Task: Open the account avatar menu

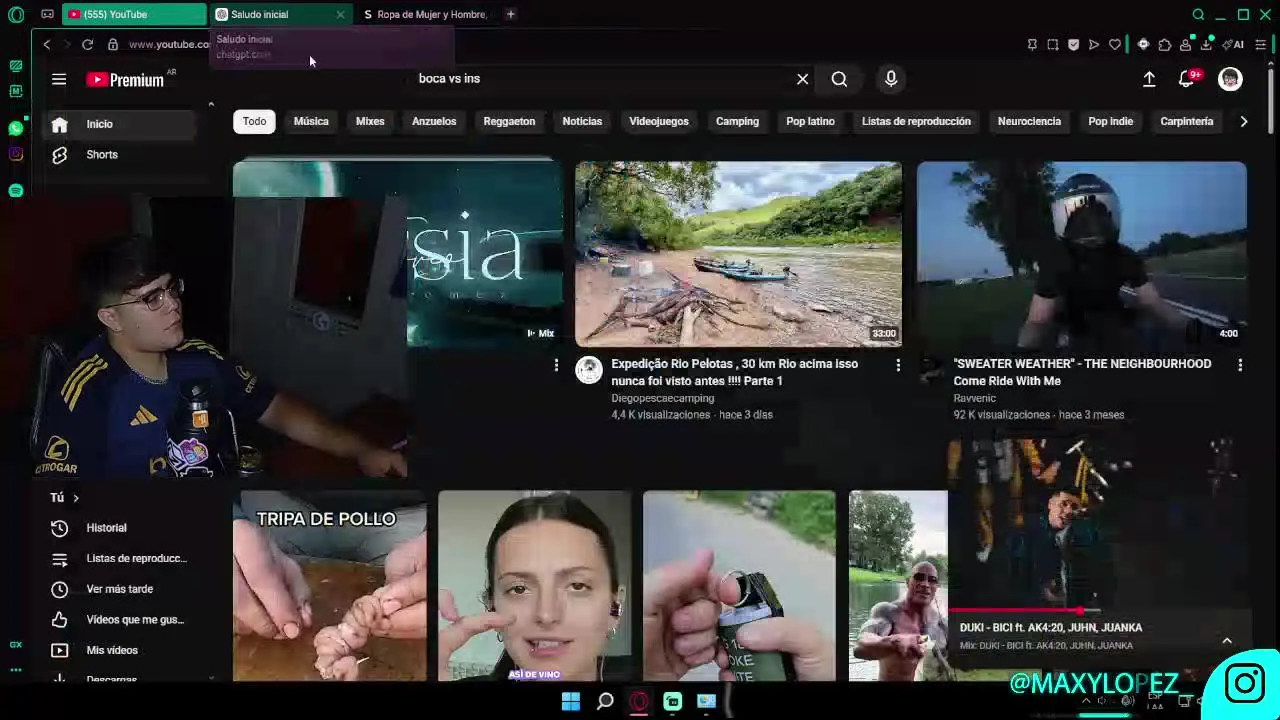Action: click(x=1230, y=79)
